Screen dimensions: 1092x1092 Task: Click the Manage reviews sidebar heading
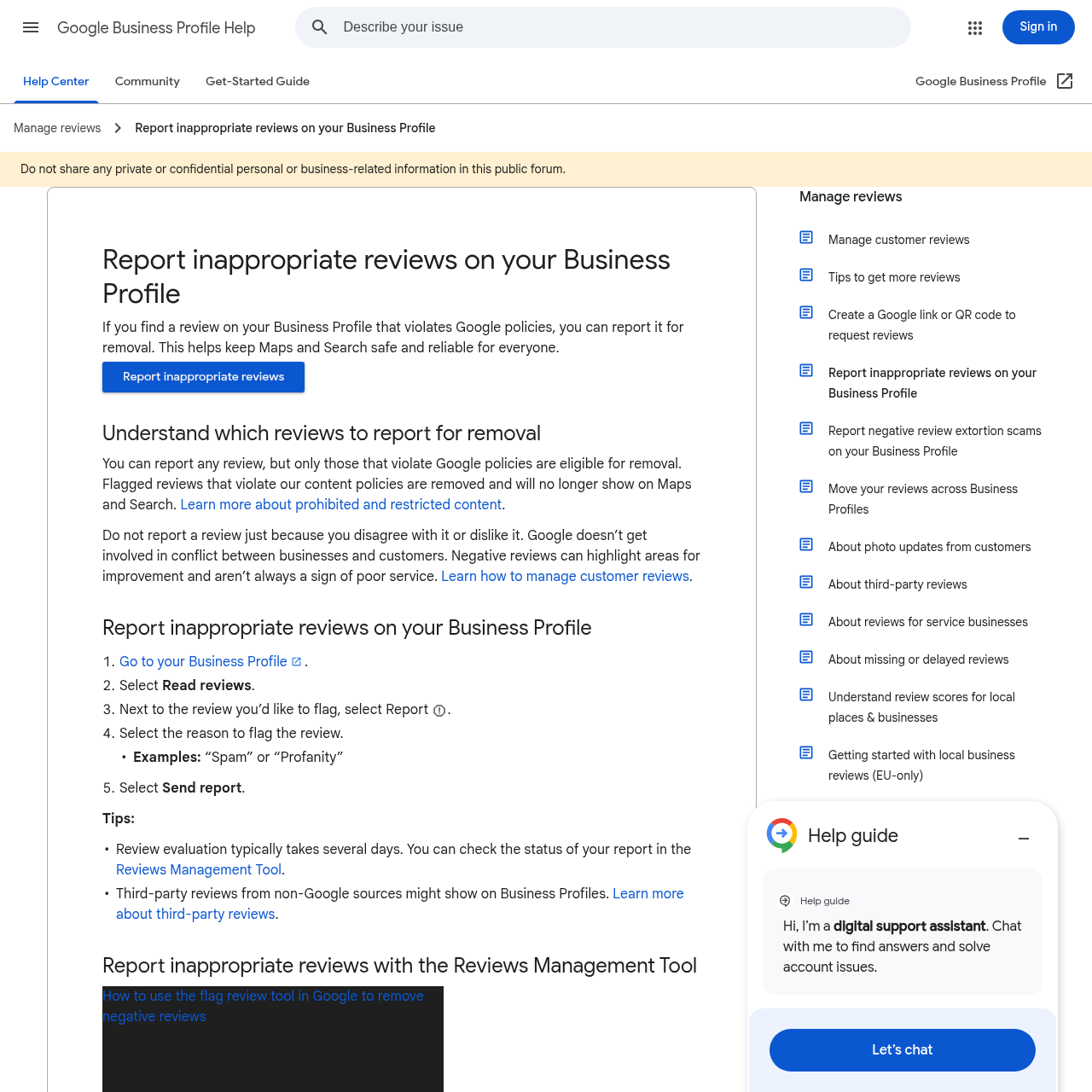[851, 197]
